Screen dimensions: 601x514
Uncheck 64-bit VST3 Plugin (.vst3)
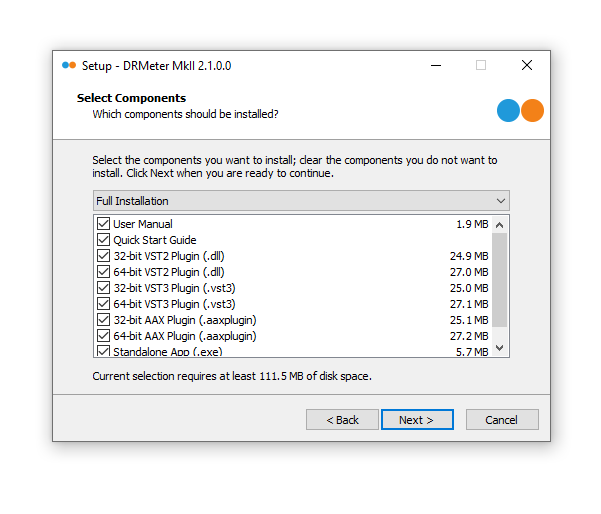pos(103,304)
